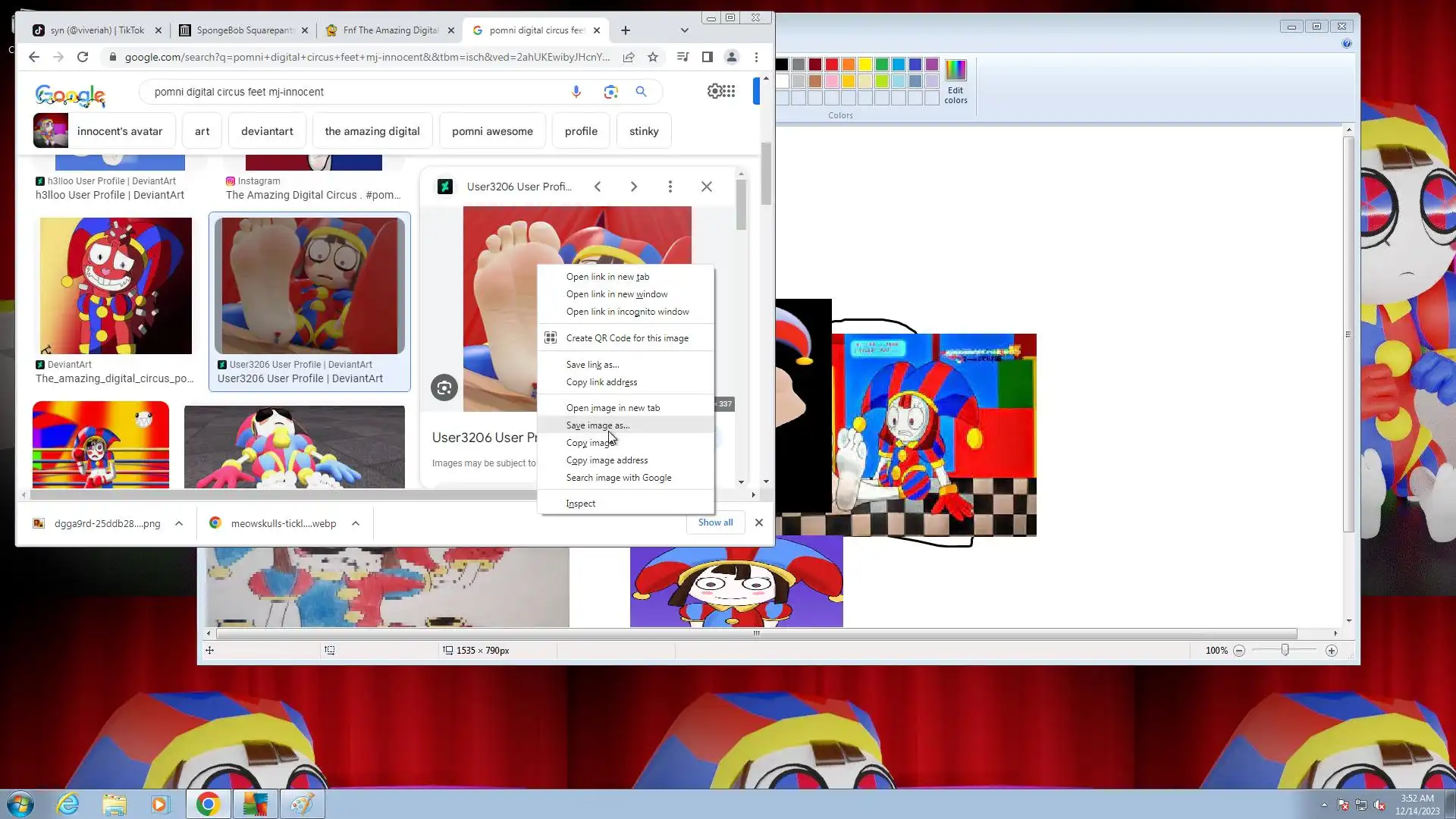This screenshot has width=1456, height=819.
Task: Pick the red color swatch in Paint
Action: [832, 64]
